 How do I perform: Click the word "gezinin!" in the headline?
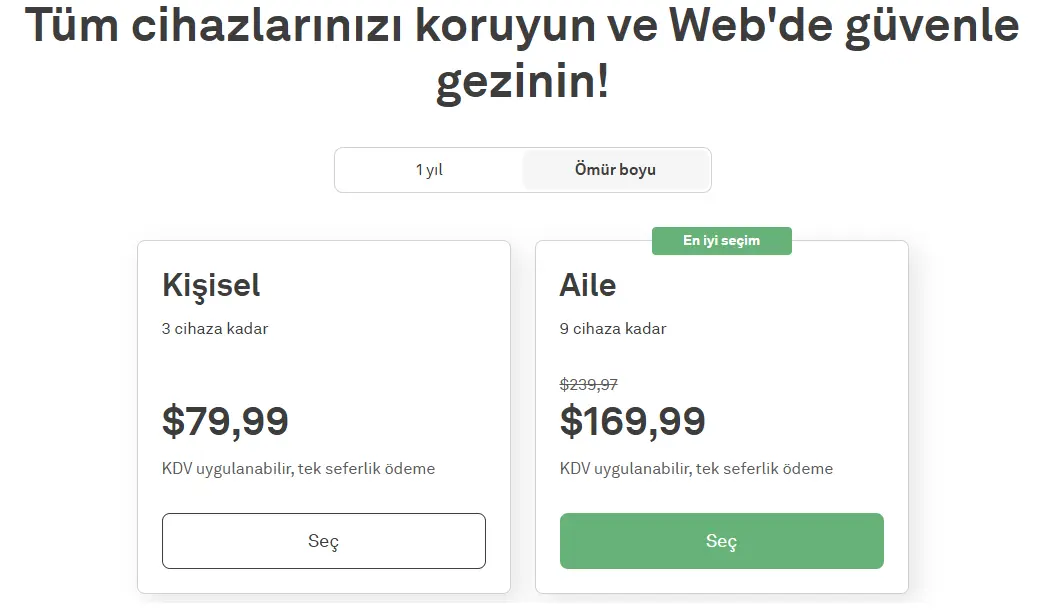(522, 82)
